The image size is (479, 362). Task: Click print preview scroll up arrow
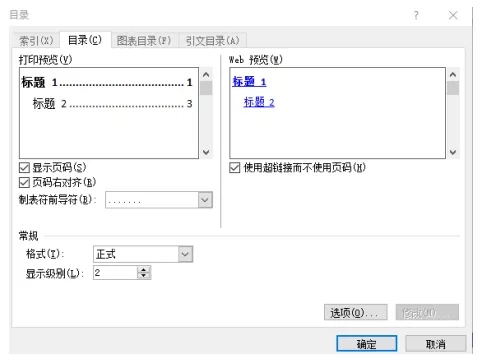[206, 74]
